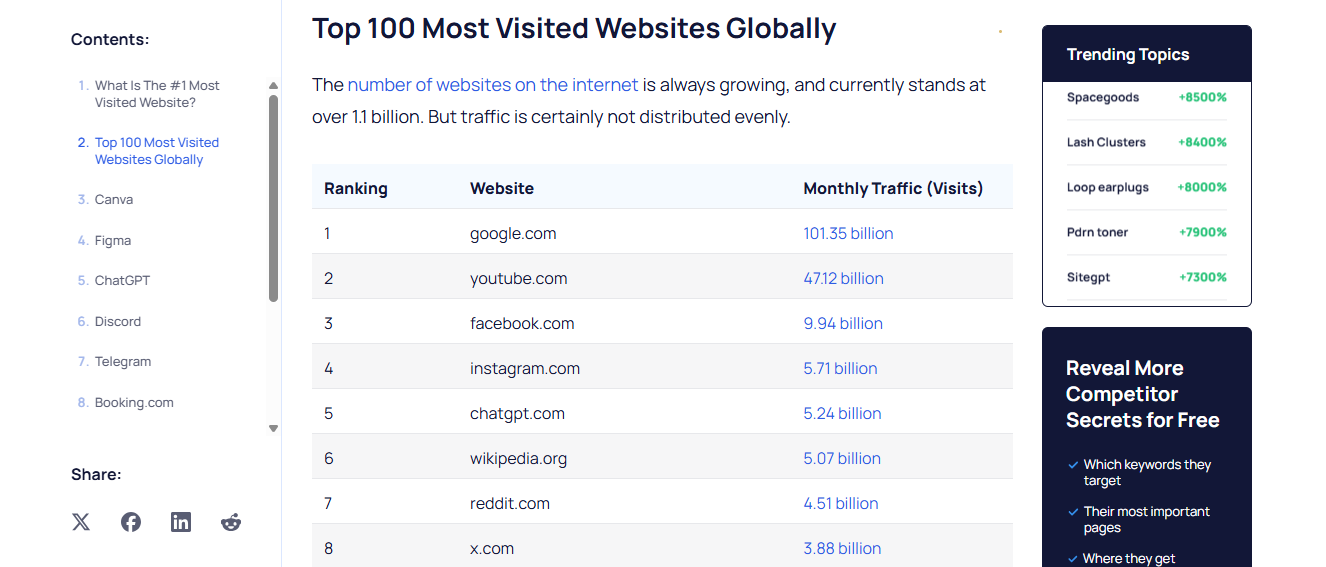Select Loop earplugs trending topic
The width and height of the screenshot is (1326, 567).
pos(1108,188)
